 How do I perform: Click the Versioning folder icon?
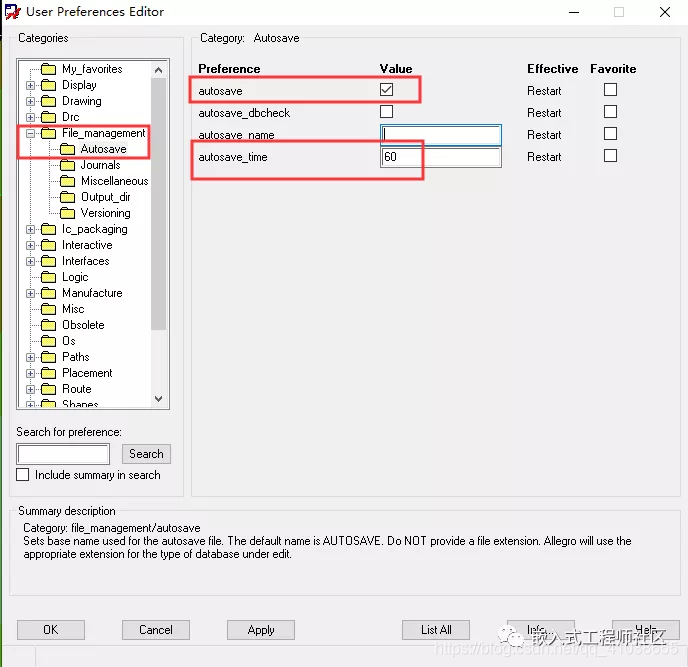coord(67,213)
